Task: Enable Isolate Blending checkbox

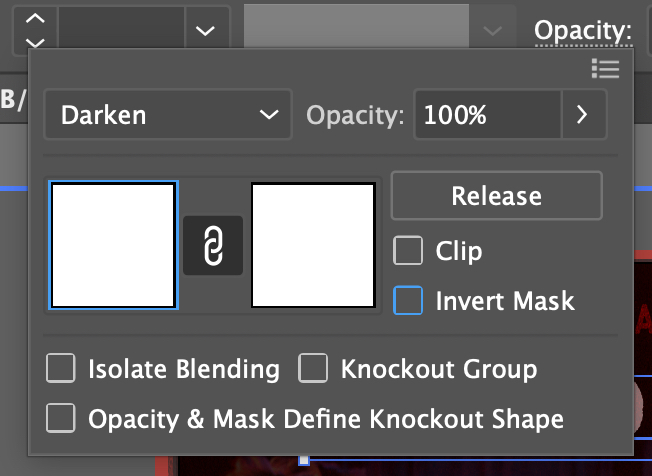Action: click(x=61, y=369)
